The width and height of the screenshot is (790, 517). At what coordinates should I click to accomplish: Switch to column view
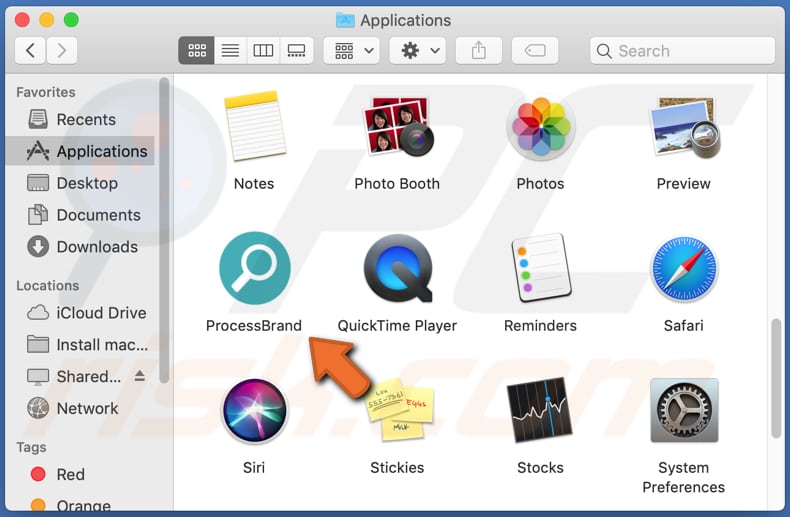coord(263,50)
